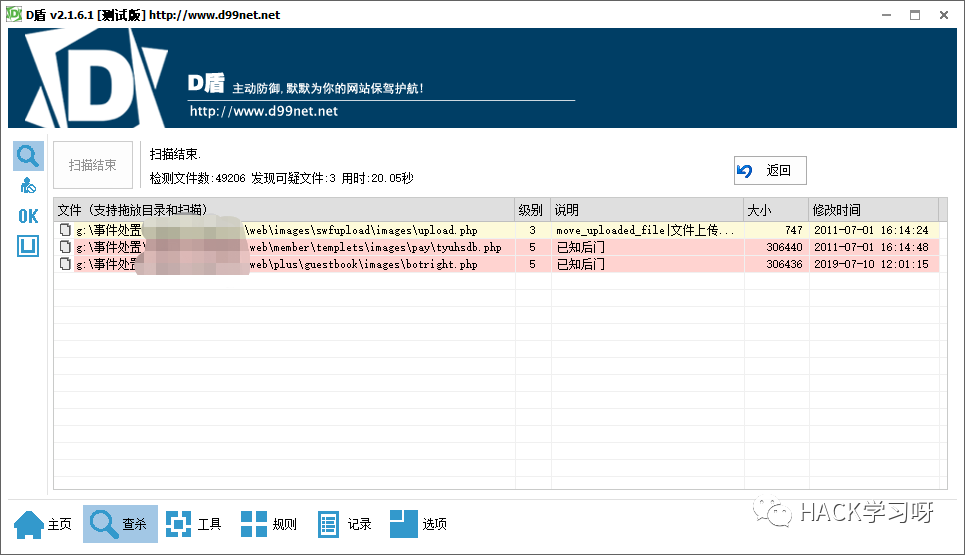Open the 记录 records tab
Viewport: 965px width, 555px height.
pos(345,524)
